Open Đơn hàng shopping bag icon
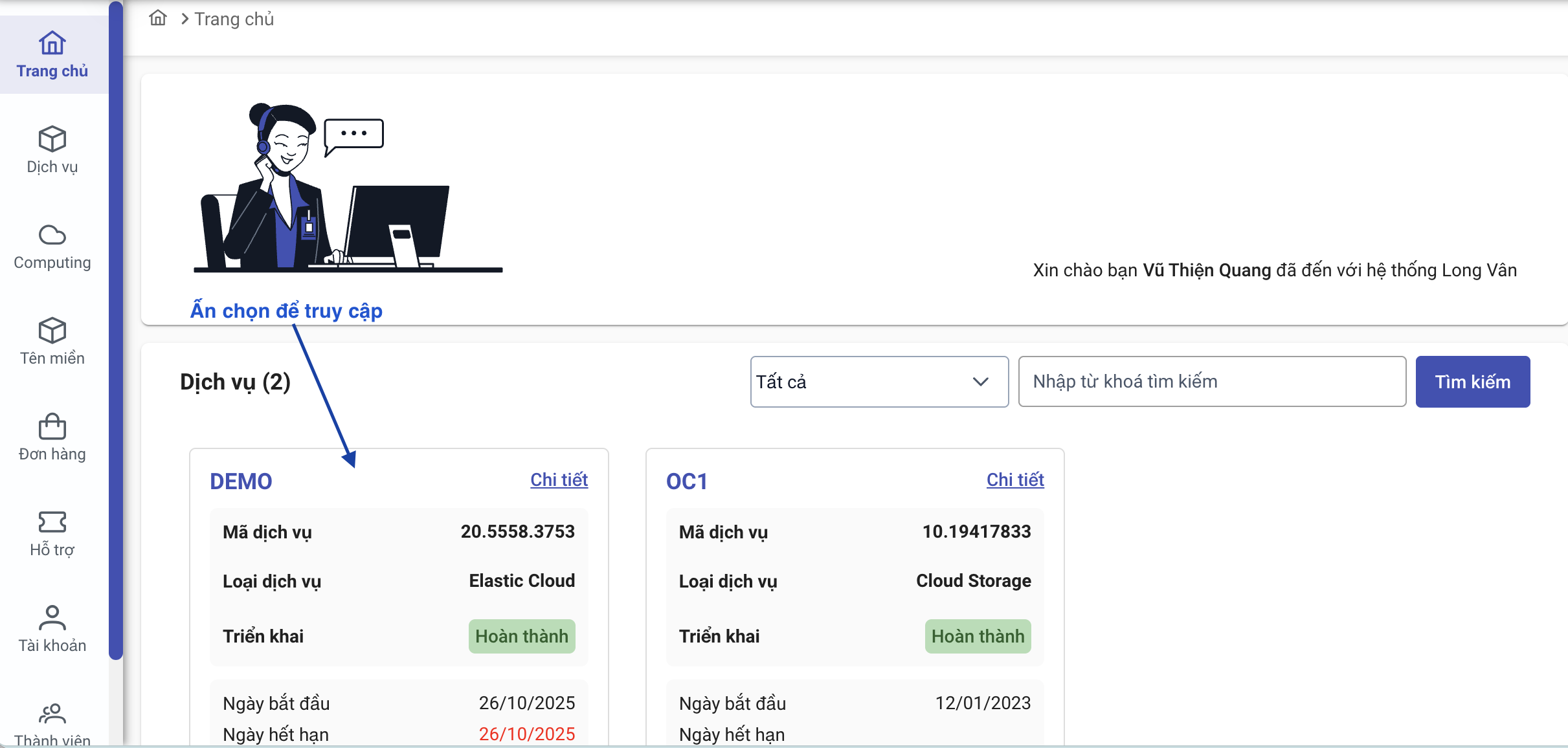The image size is (1568, 748). point(52,426)
